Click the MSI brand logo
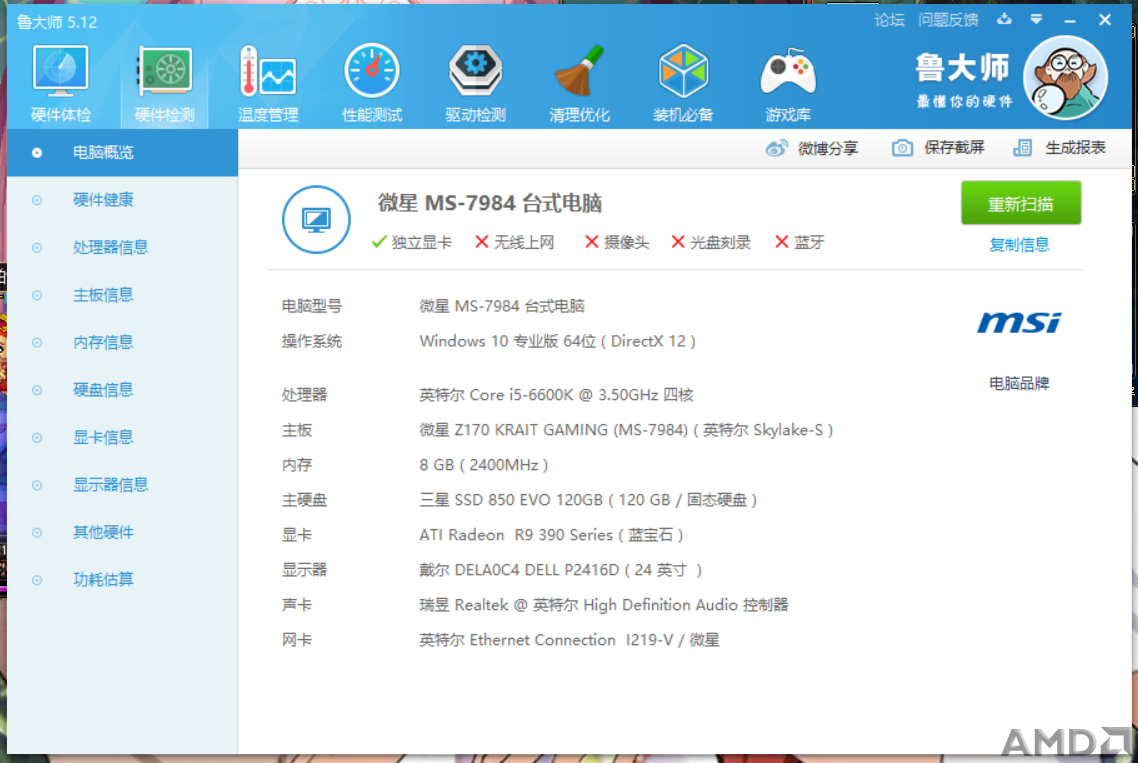This screenshot has width=1138, height=763. coord(1019,322)
